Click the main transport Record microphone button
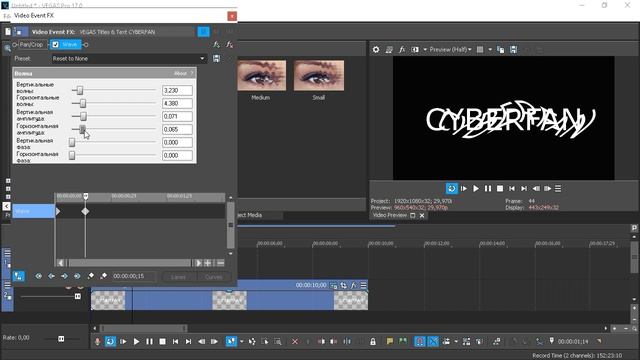The image size is (640, 360). coord(98,342)
